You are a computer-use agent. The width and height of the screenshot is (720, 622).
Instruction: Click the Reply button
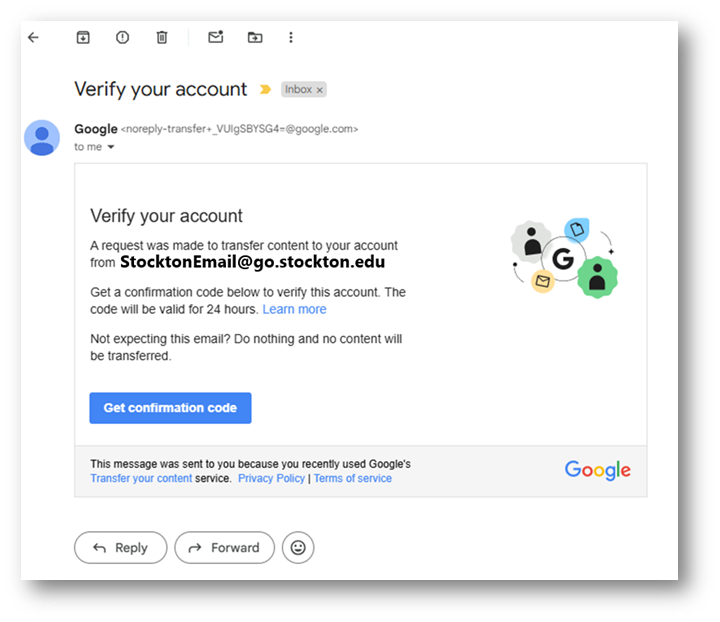121,548
